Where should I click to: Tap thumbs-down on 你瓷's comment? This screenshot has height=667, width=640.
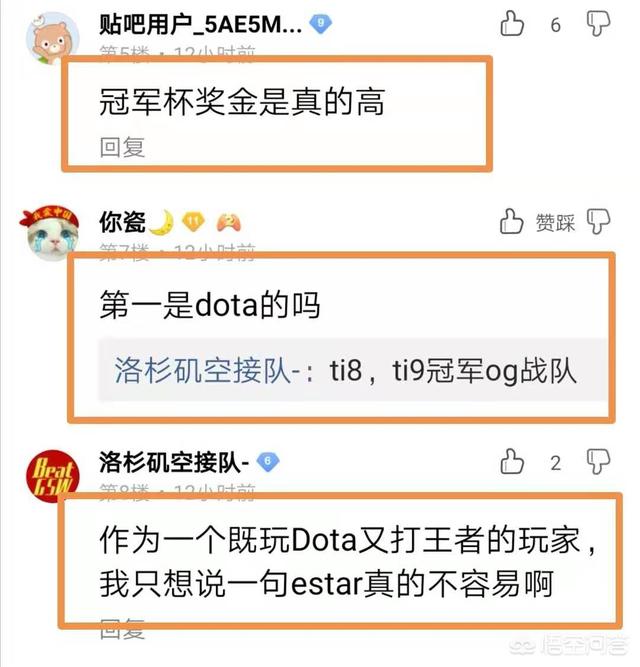[x=598, y=221]
